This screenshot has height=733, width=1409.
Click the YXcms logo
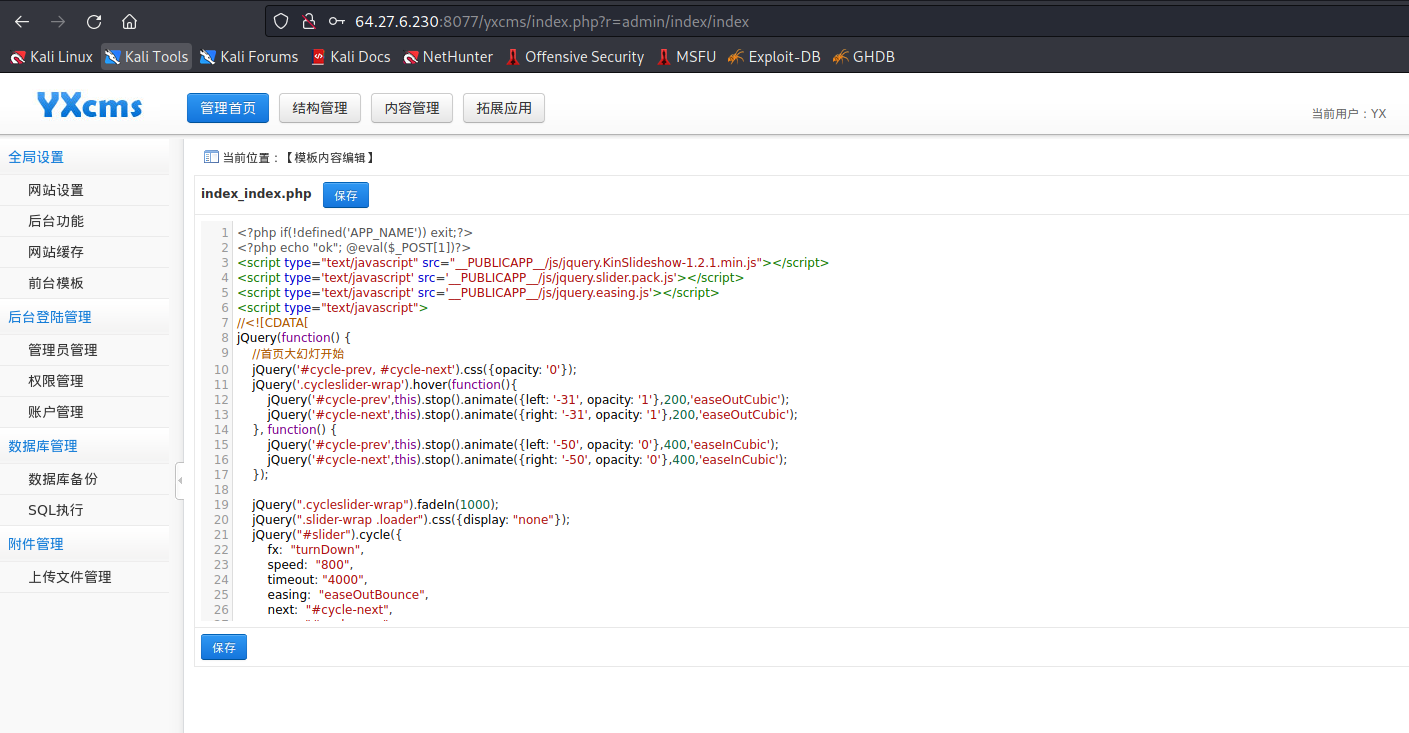coord(89,105)
